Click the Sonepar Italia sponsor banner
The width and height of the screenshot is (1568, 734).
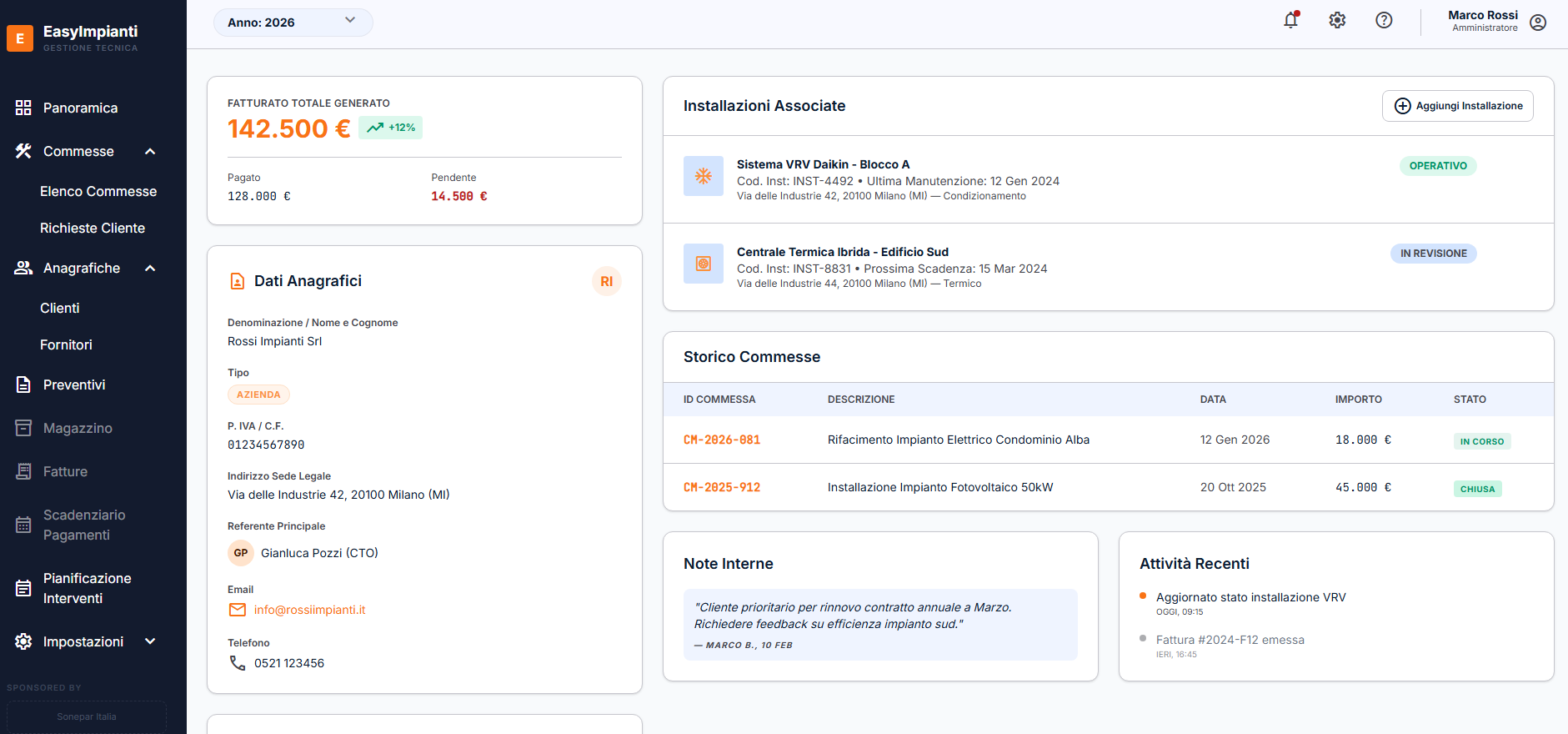point(87,716)
